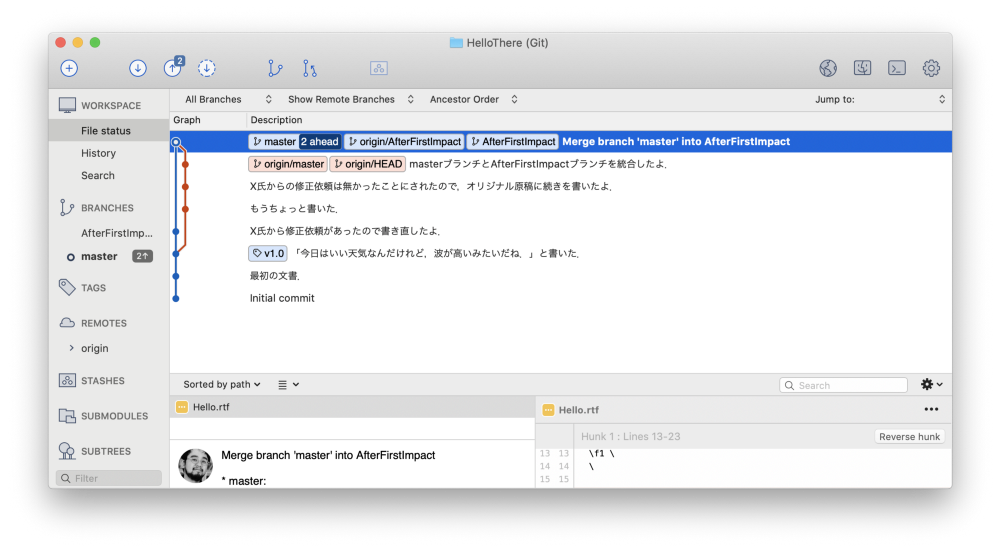Open the list view mode dropdown

tap(288, 384)
